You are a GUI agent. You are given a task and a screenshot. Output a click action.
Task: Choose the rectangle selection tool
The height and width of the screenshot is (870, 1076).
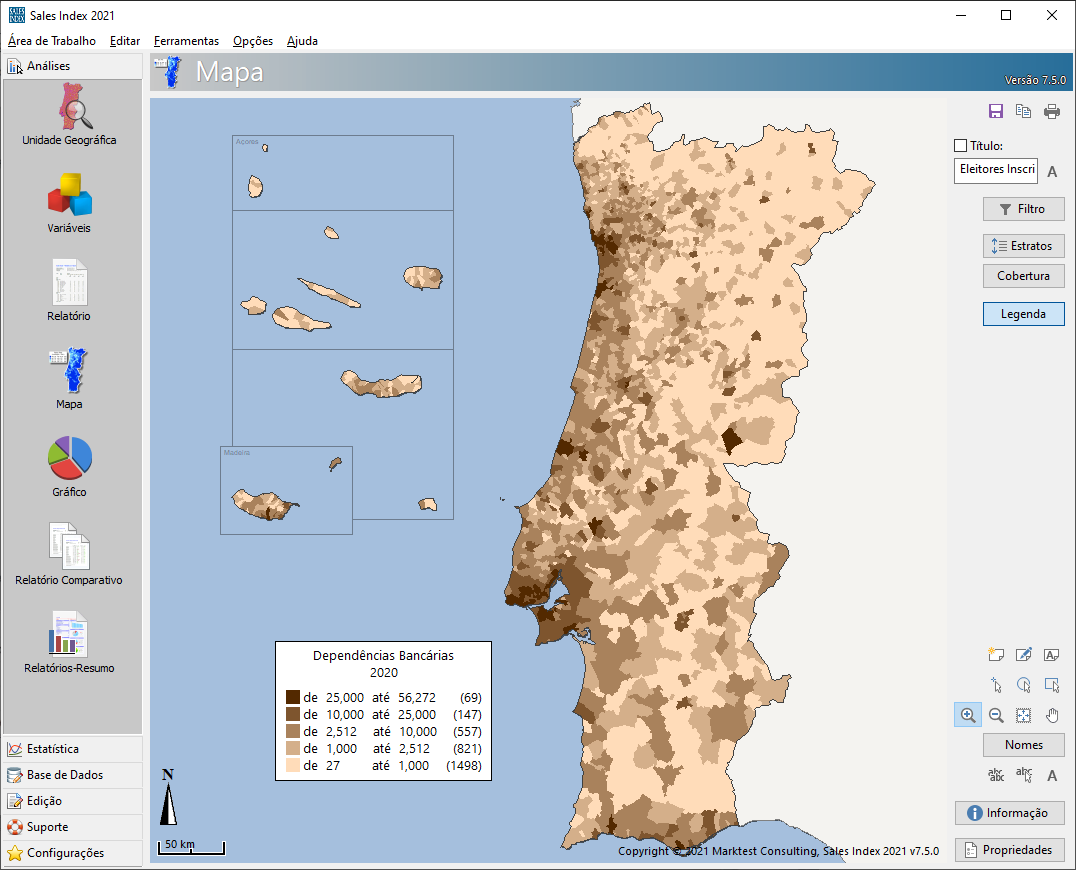point(1051,685)
